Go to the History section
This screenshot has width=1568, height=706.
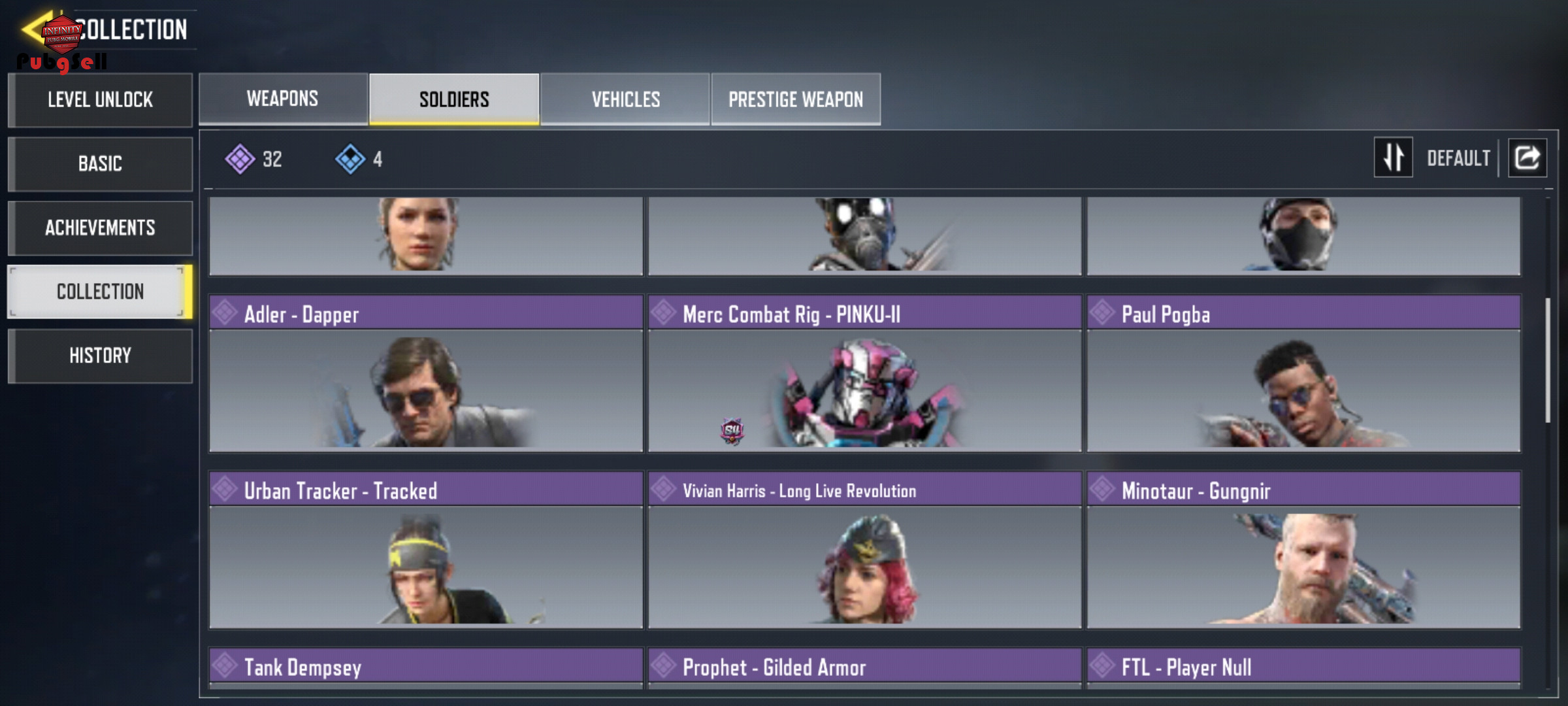pyautogui.click(x=100, y=356)
